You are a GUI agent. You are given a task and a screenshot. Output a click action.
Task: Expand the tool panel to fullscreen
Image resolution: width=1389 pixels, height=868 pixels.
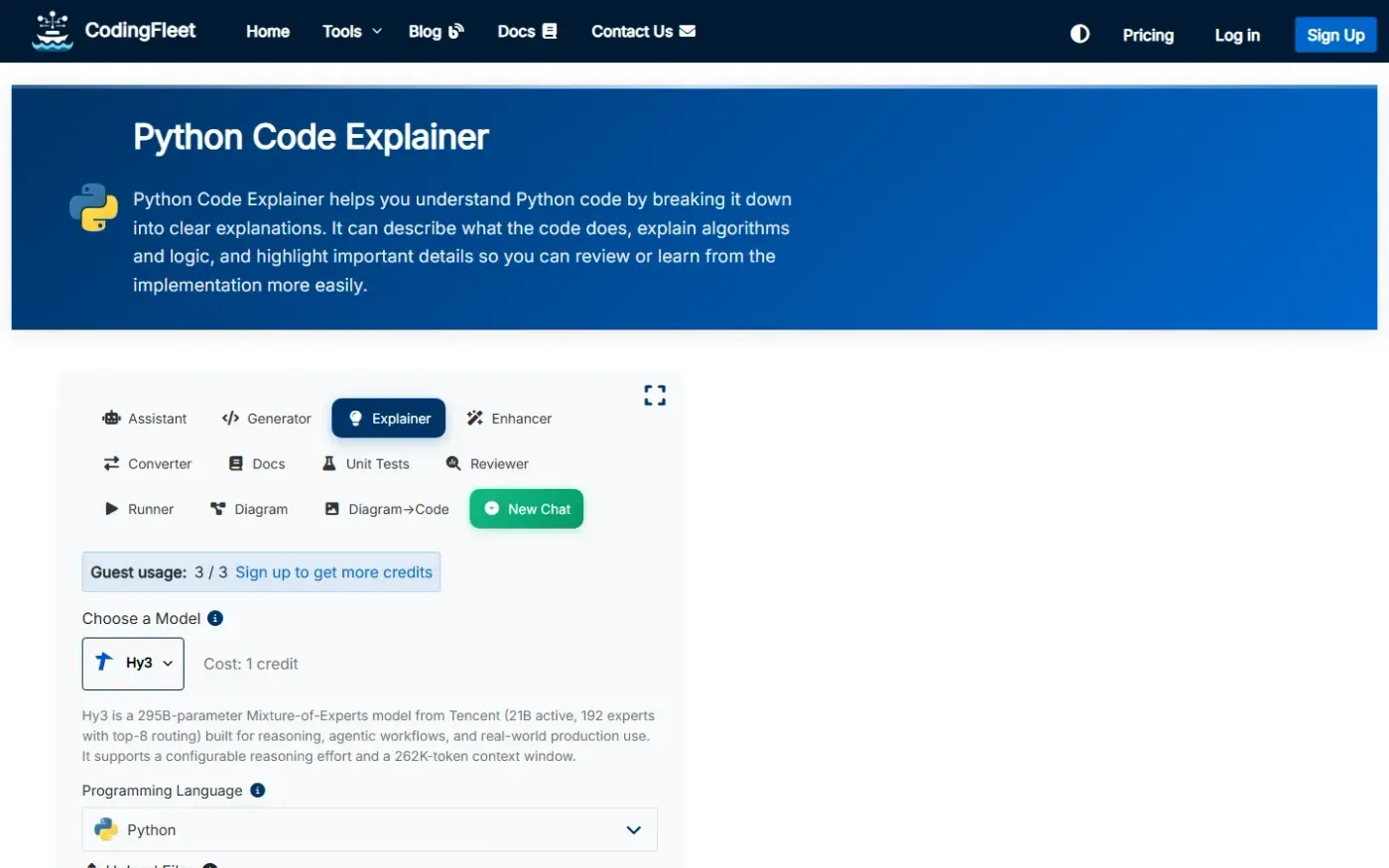655,396
